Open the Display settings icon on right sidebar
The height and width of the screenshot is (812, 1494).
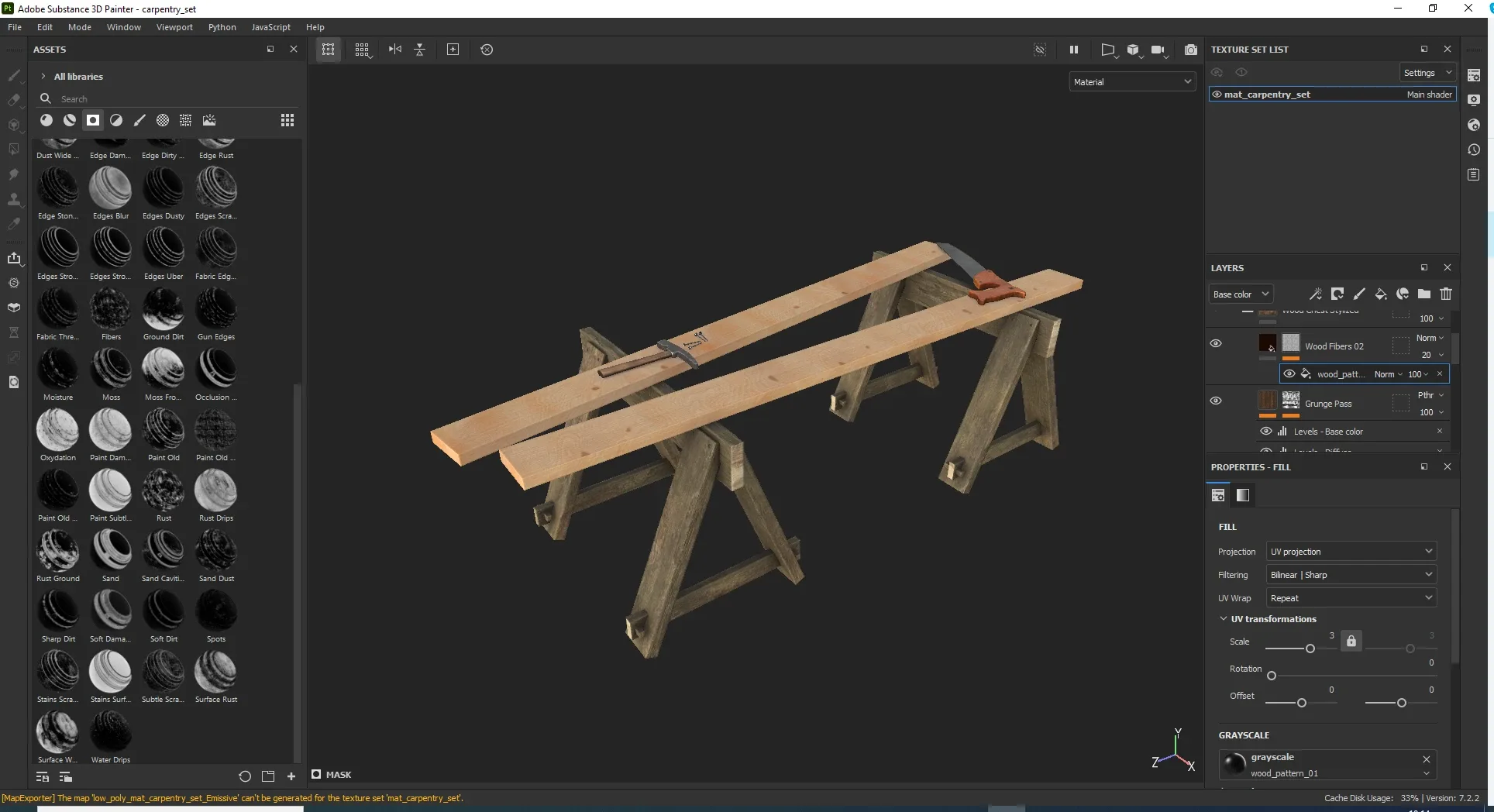pos(1474,100)
